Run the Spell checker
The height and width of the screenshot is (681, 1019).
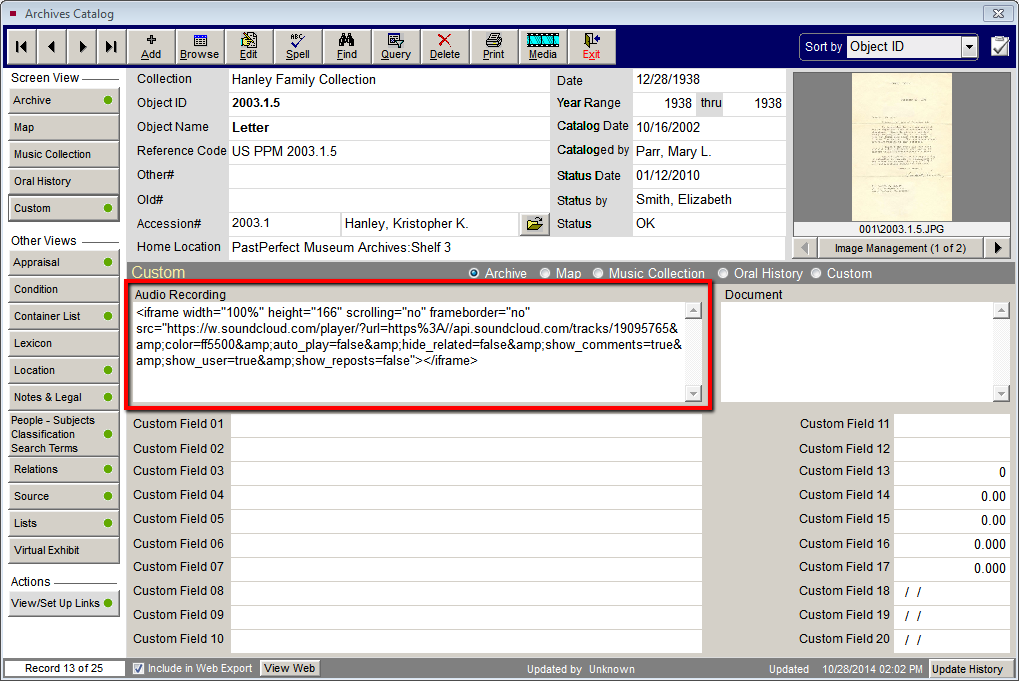297,46
